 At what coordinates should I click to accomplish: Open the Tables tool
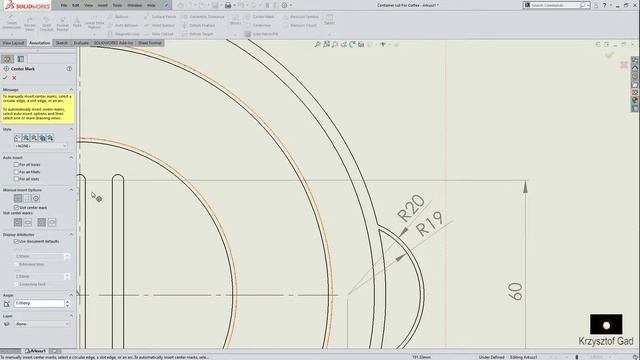329,20
